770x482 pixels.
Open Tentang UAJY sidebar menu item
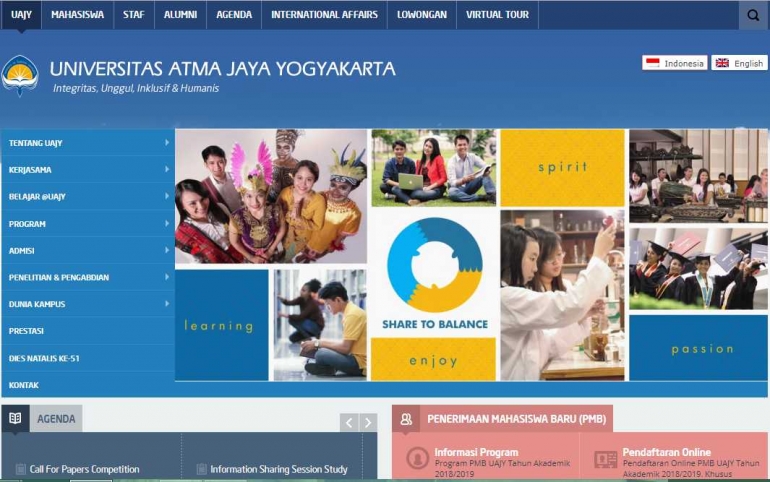[x=88, y=143]
